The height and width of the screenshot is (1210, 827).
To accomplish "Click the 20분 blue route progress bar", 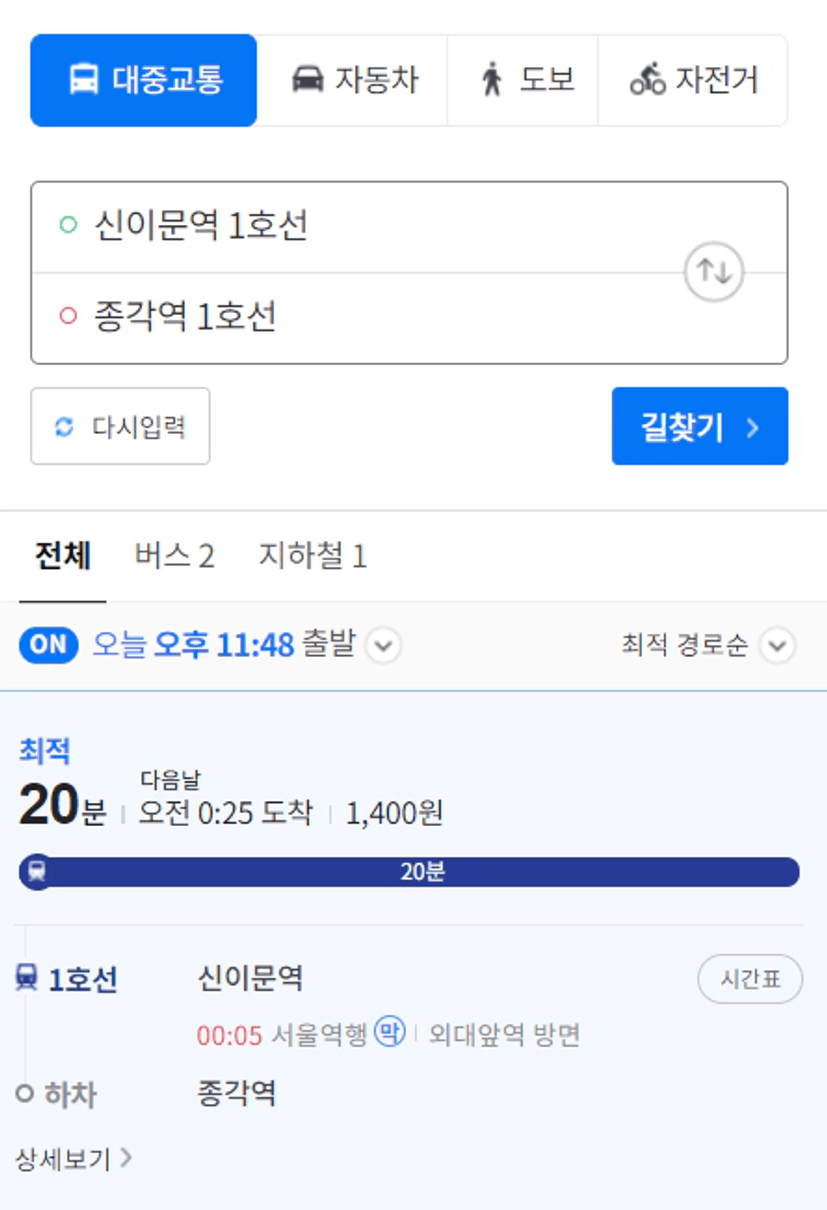I will [410, 872].
